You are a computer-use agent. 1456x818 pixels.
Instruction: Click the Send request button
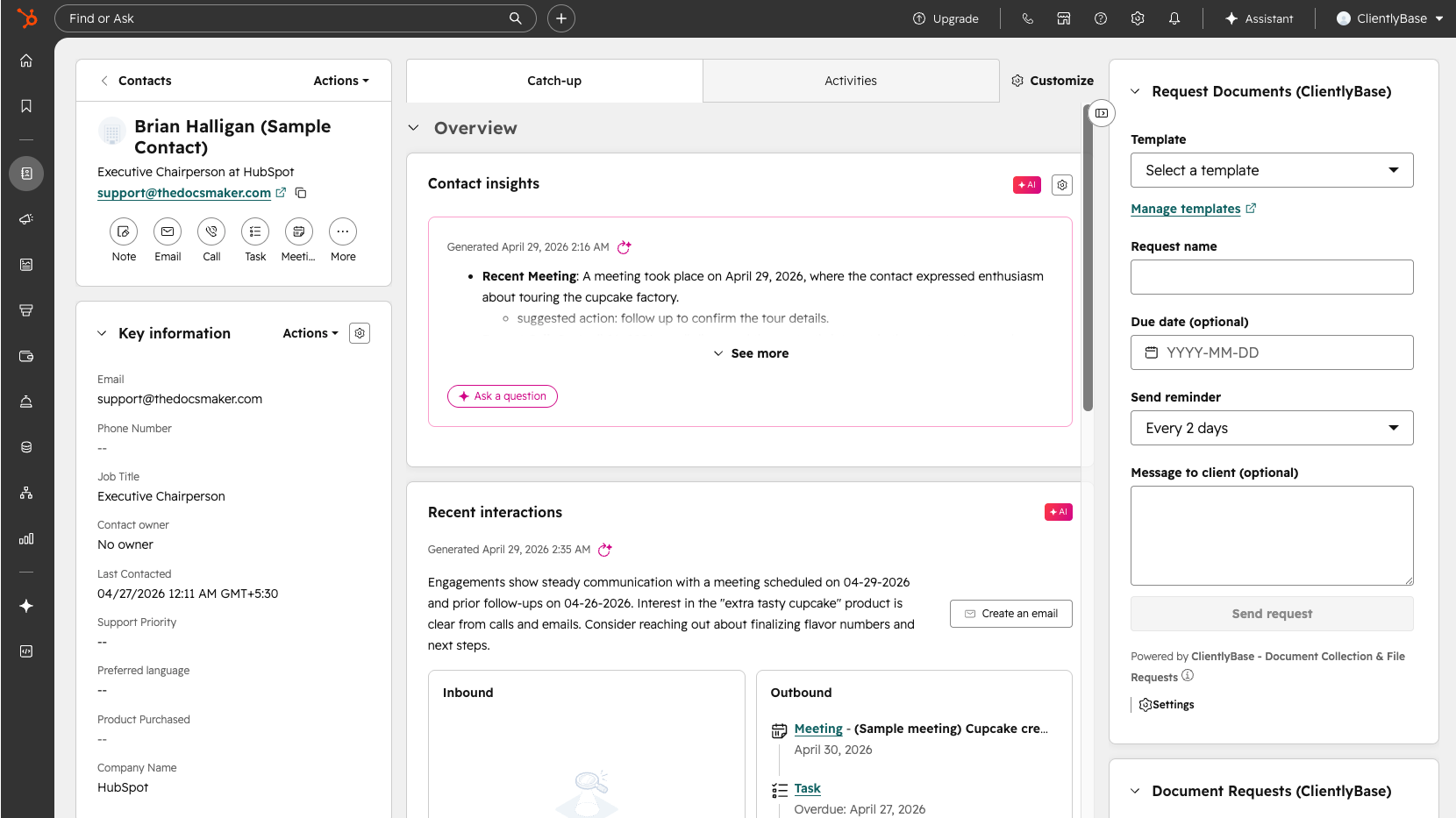click(x=1272, y=614)
